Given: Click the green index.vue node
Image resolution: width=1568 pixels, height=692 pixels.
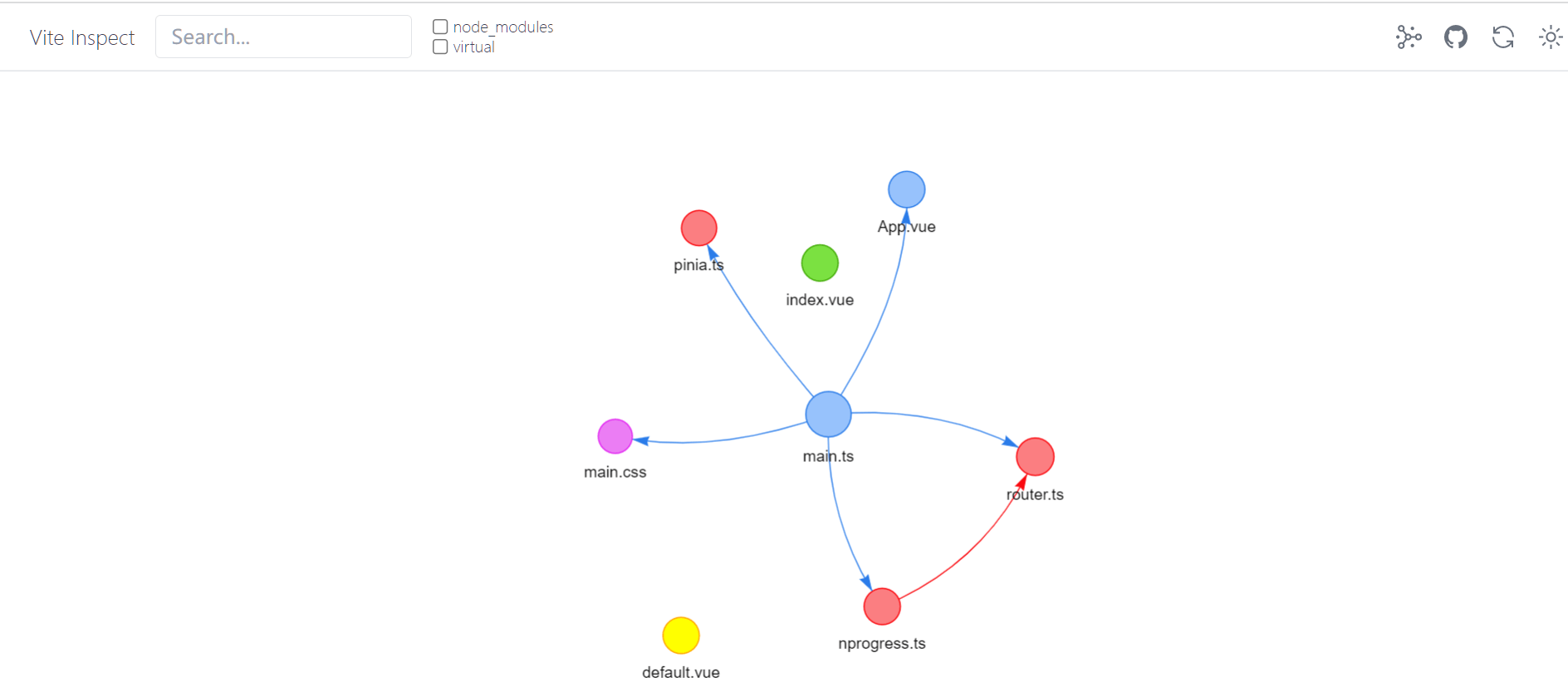Looking at the screenshot, I should tap(820, 263).
